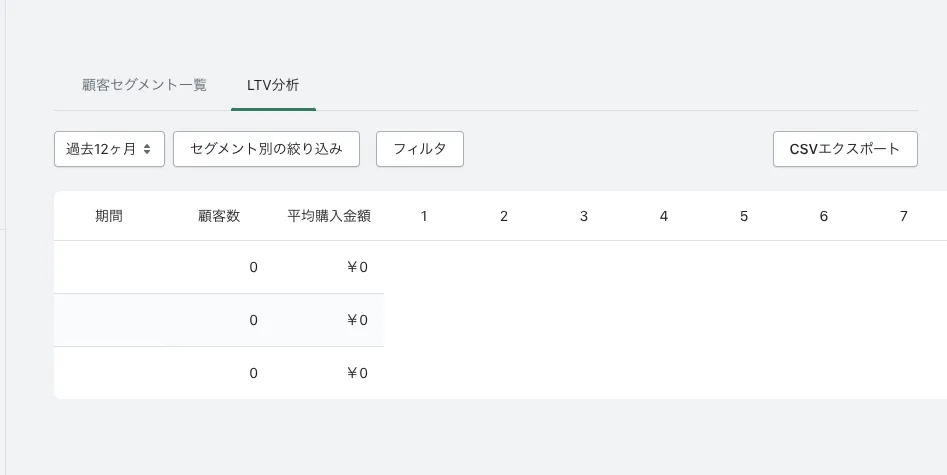Click the 期間 column header
The width and height of the screenshot is (947, 475).
109,216
